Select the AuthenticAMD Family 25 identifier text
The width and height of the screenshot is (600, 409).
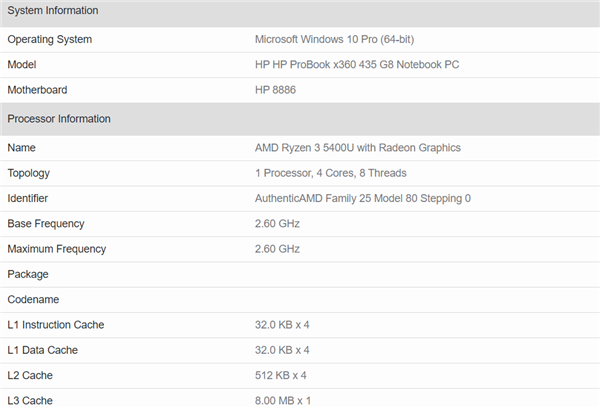pos(363,199)
